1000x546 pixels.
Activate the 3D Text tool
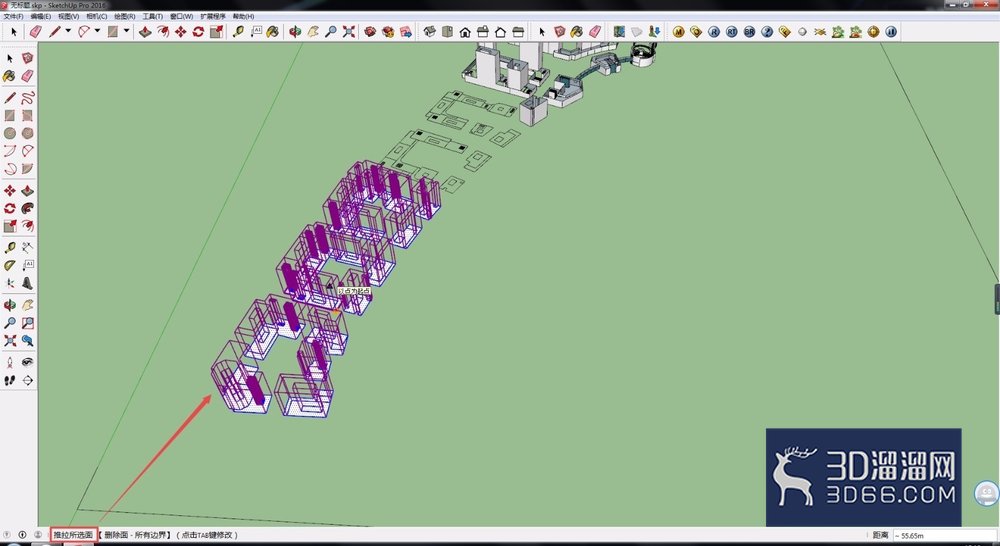tap(27, 283)
